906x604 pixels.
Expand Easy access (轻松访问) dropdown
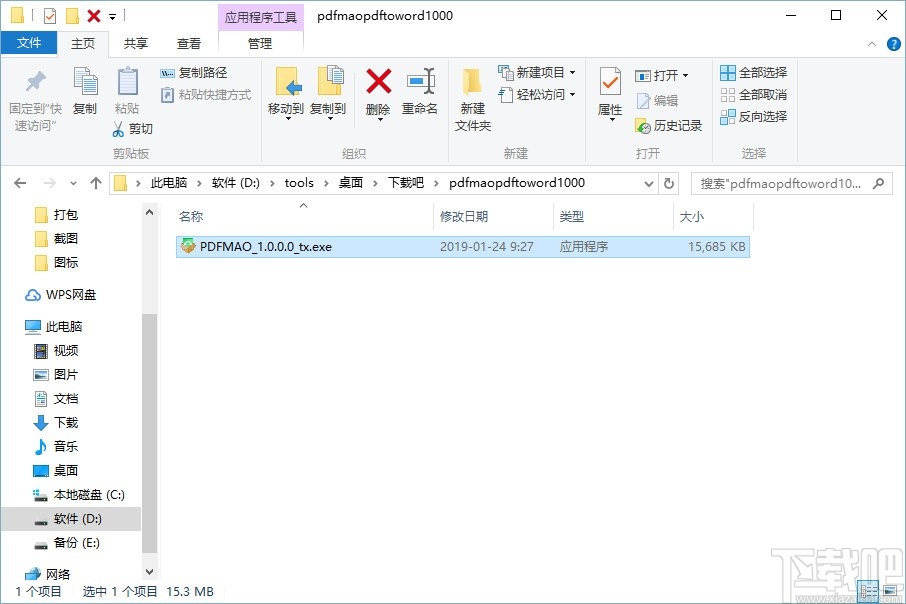573,95
